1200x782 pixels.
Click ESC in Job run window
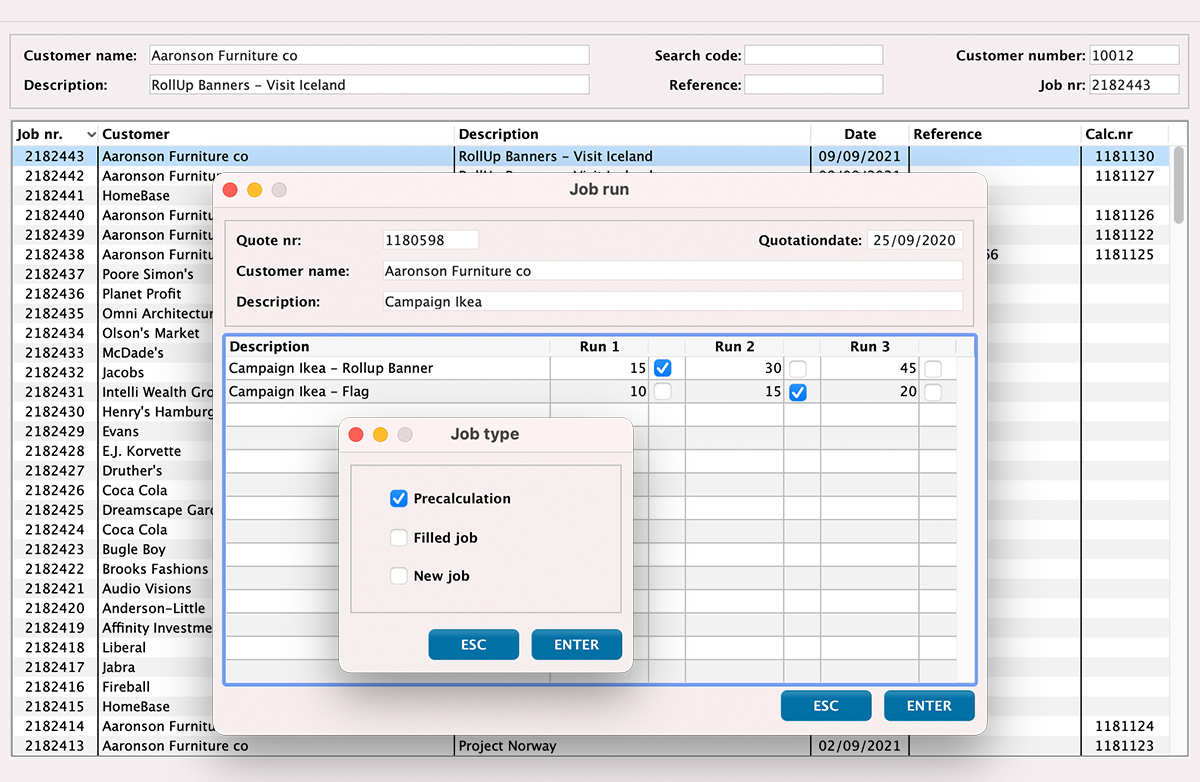pos(826,706)
